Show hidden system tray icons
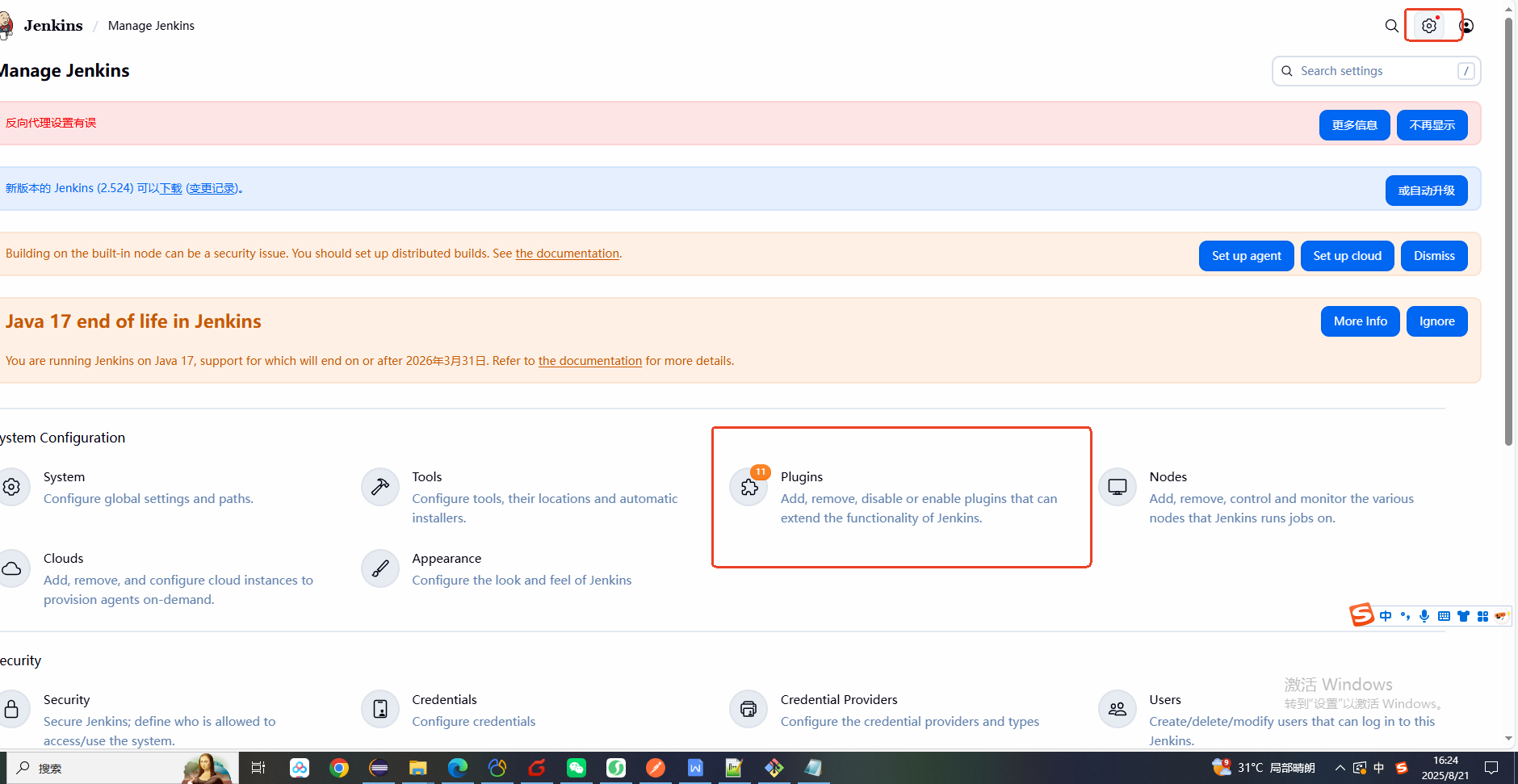Viewport: 1518px width, 784px height. coord(1340,768)
